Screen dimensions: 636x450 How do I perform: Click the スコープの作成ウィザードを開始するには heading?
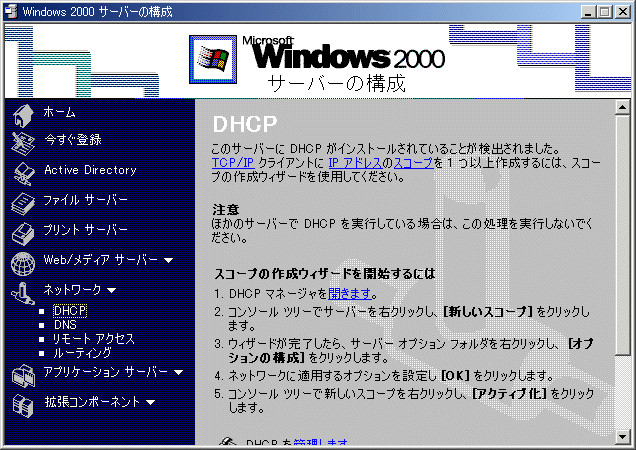coord(324,274)
